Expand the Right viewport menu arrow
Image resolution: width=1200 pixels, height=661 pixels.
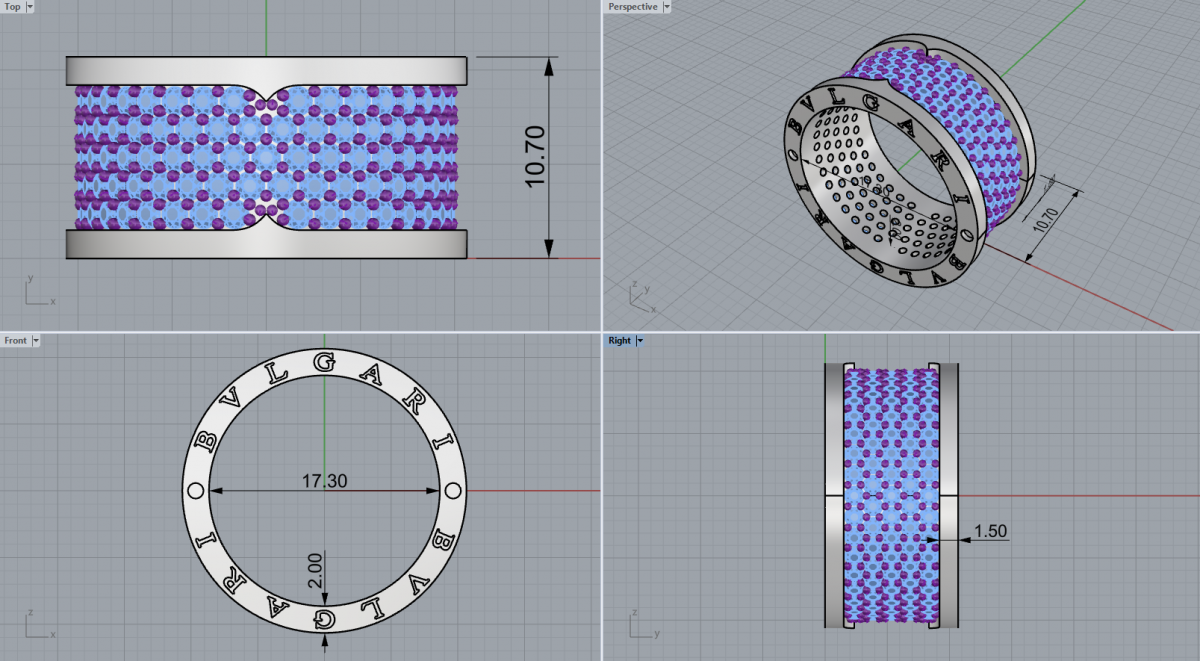click(640, 341)
